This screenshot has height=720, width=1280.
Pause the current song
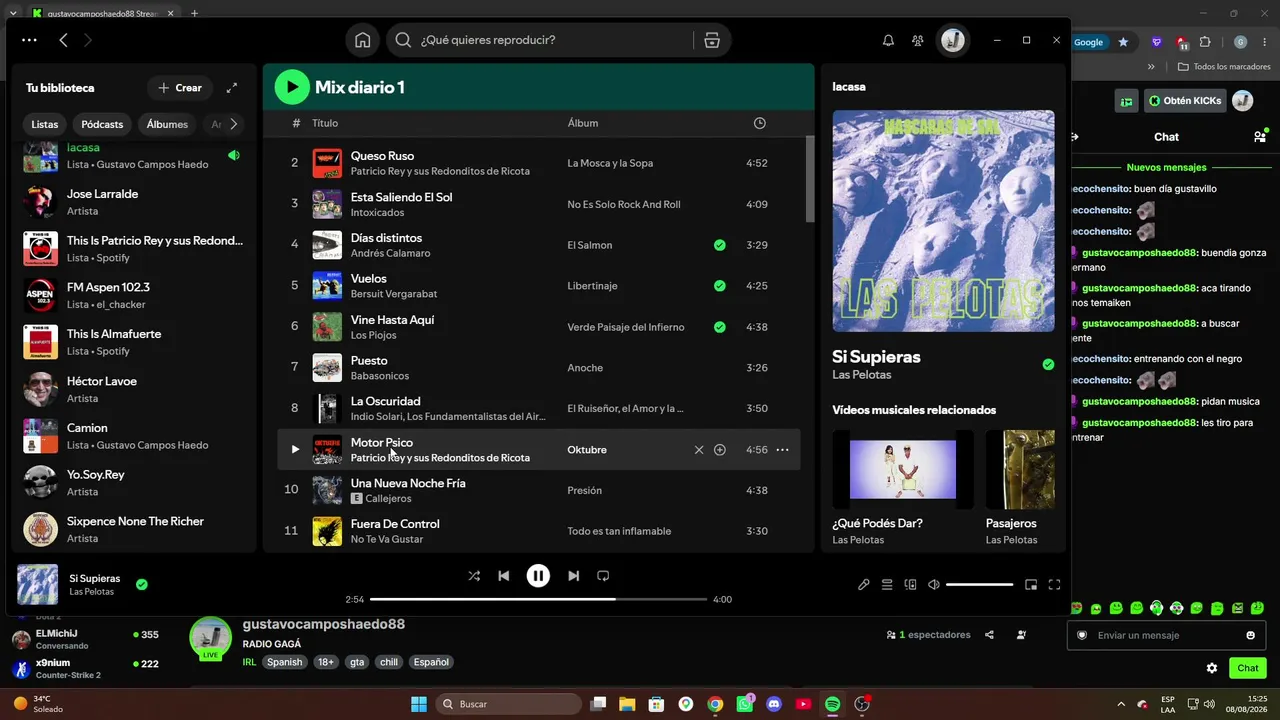pyautogui.click(x=538, y=576)
